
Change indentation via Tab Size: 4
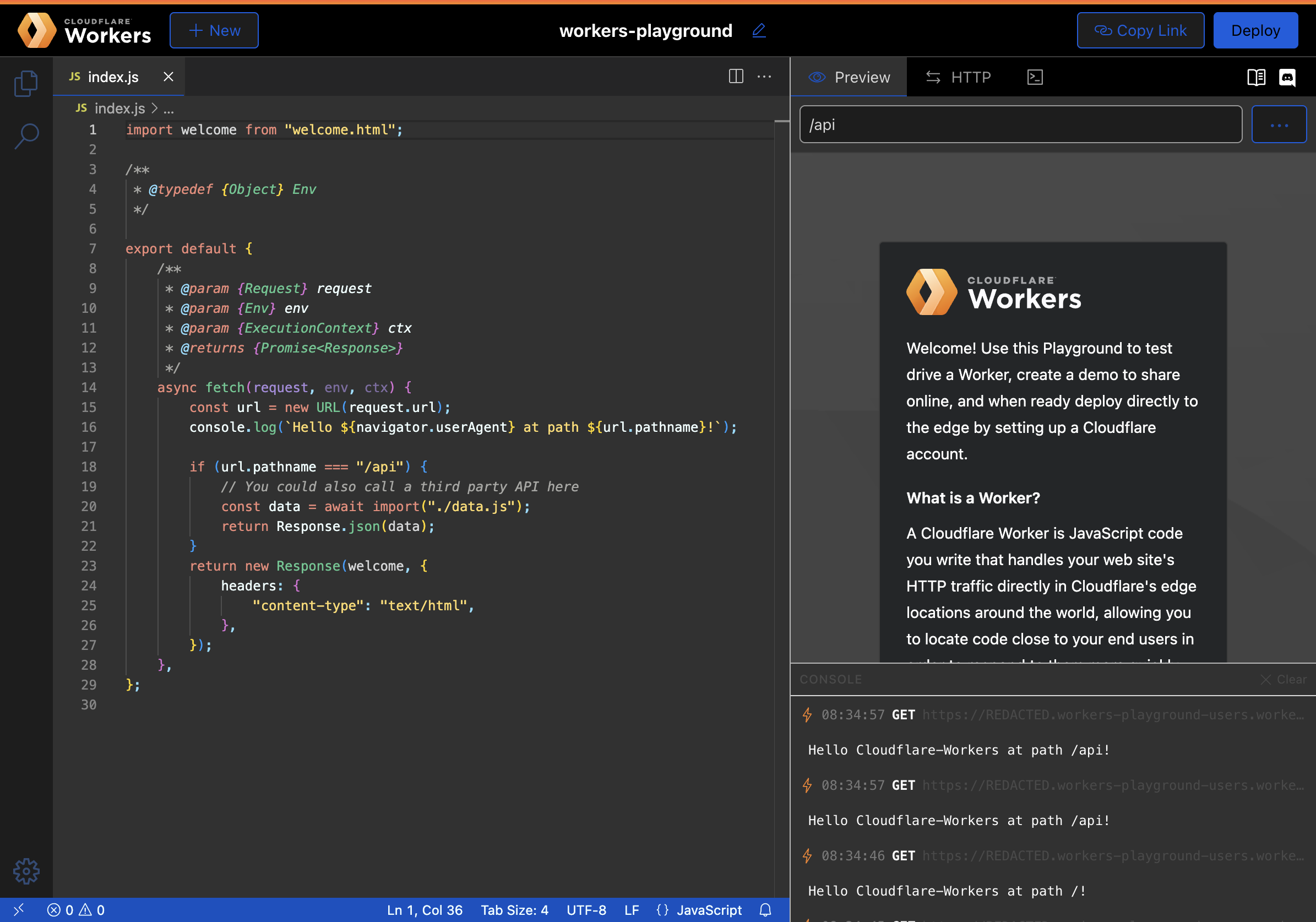(x=514, y=910)
